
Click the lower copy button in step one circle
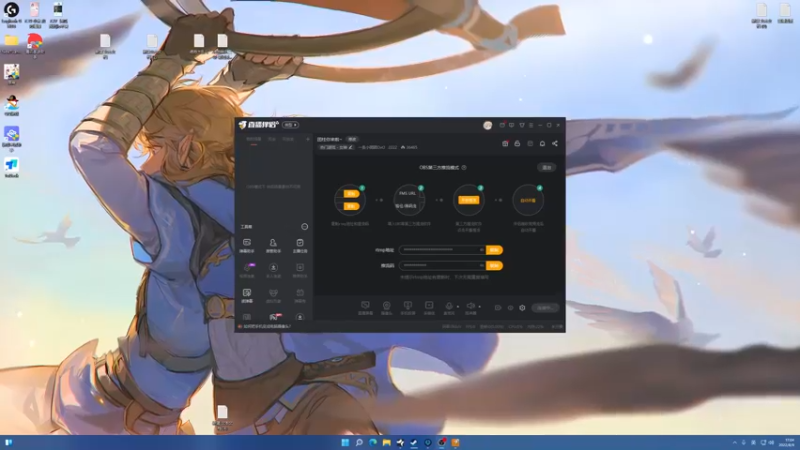(351, 206)
